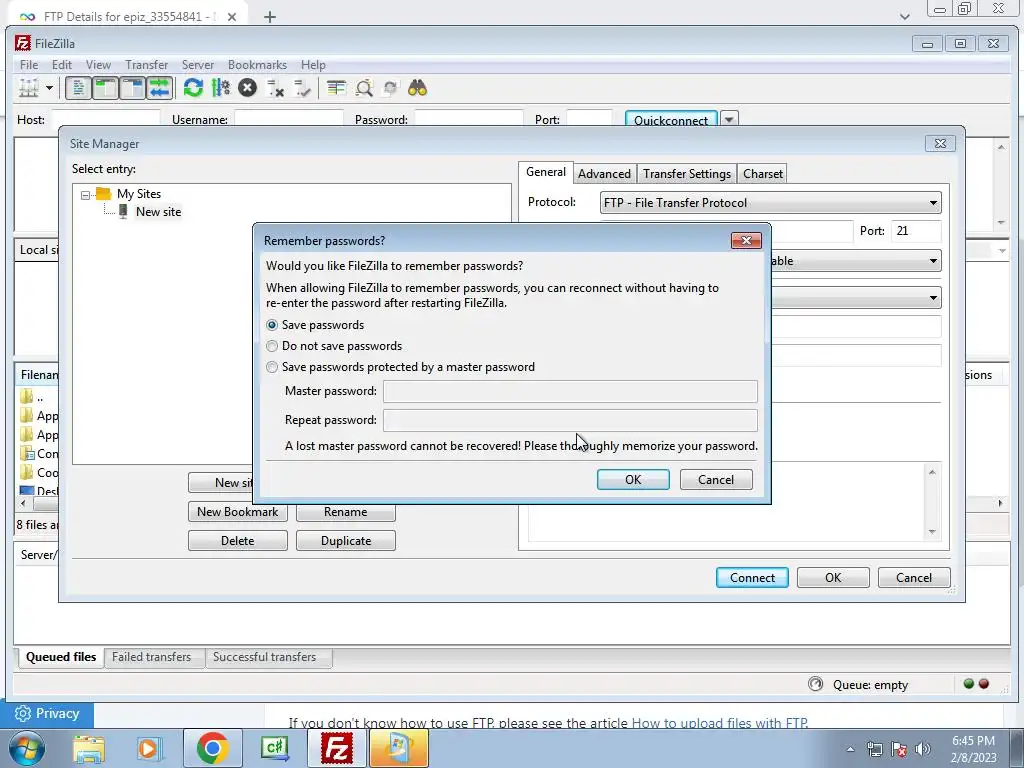Viewport: 1024px width, 768px height.
Task: Click Connect in Site Manager
Action: [752, 578]
